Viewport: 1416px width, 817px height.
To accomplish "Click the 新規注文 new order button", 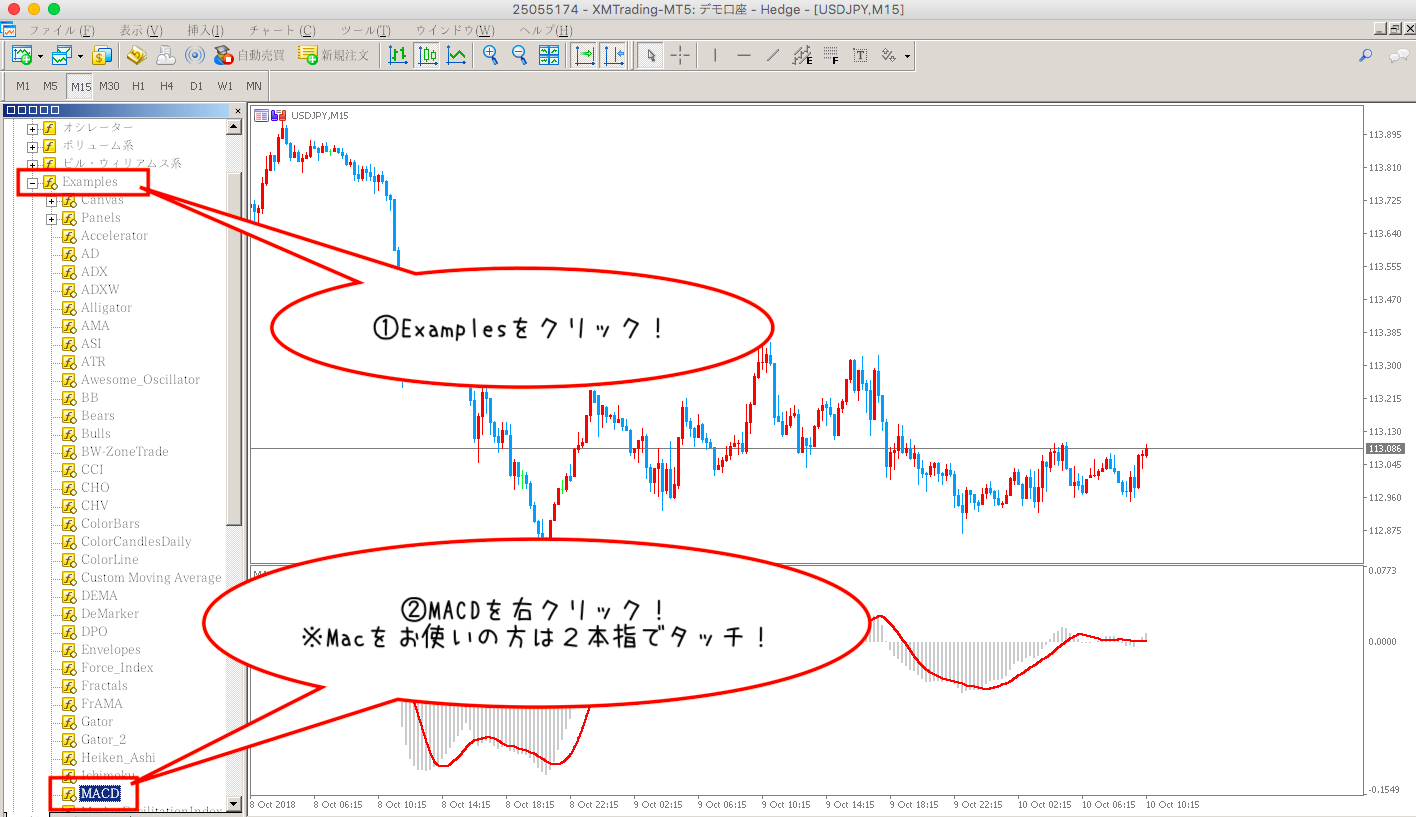I will [x=334, y=55].
